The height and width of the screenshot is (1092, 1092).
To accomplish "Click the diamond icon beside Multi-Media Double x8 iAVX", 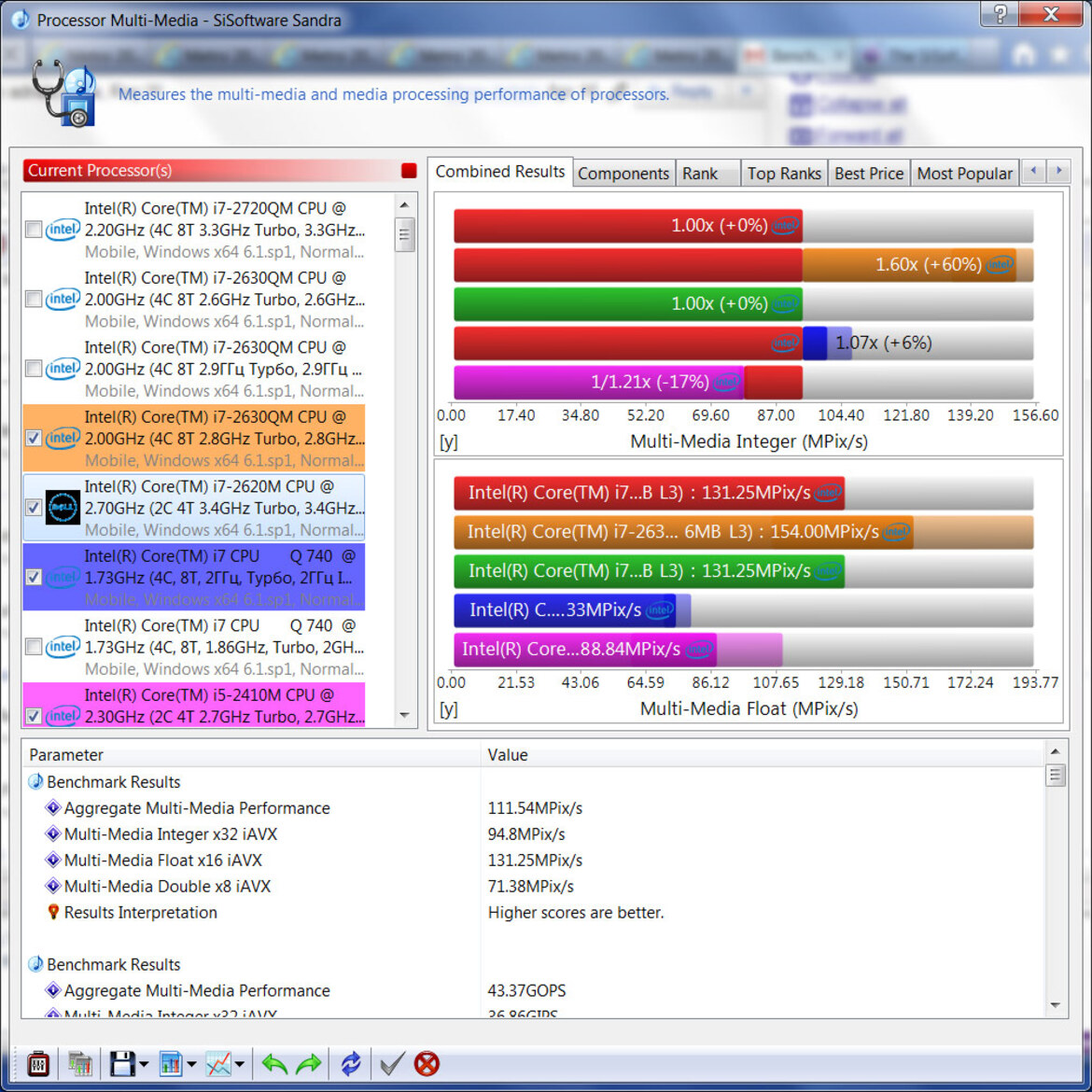I will [53, 886].
